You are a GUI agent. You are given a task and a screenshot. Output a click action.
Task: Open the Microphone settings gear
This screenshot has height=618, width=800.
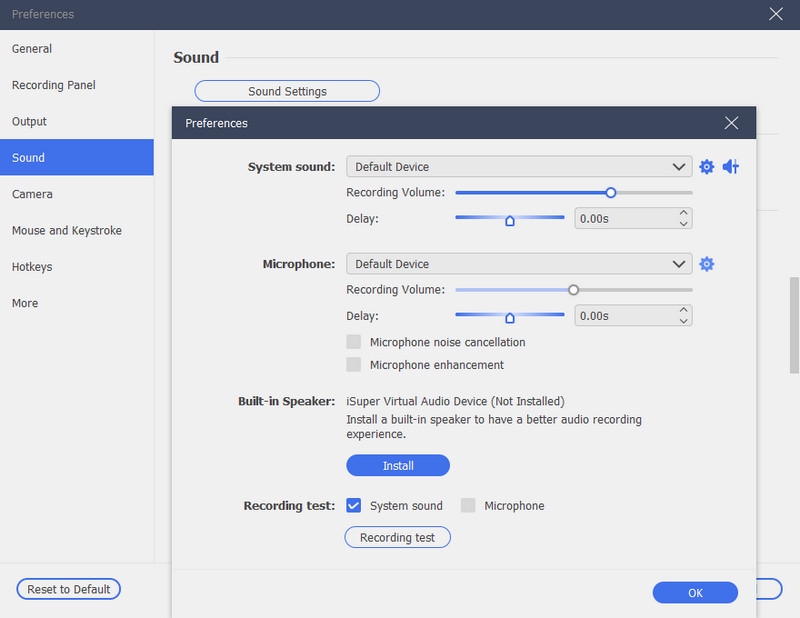click(x=707, y=263)
